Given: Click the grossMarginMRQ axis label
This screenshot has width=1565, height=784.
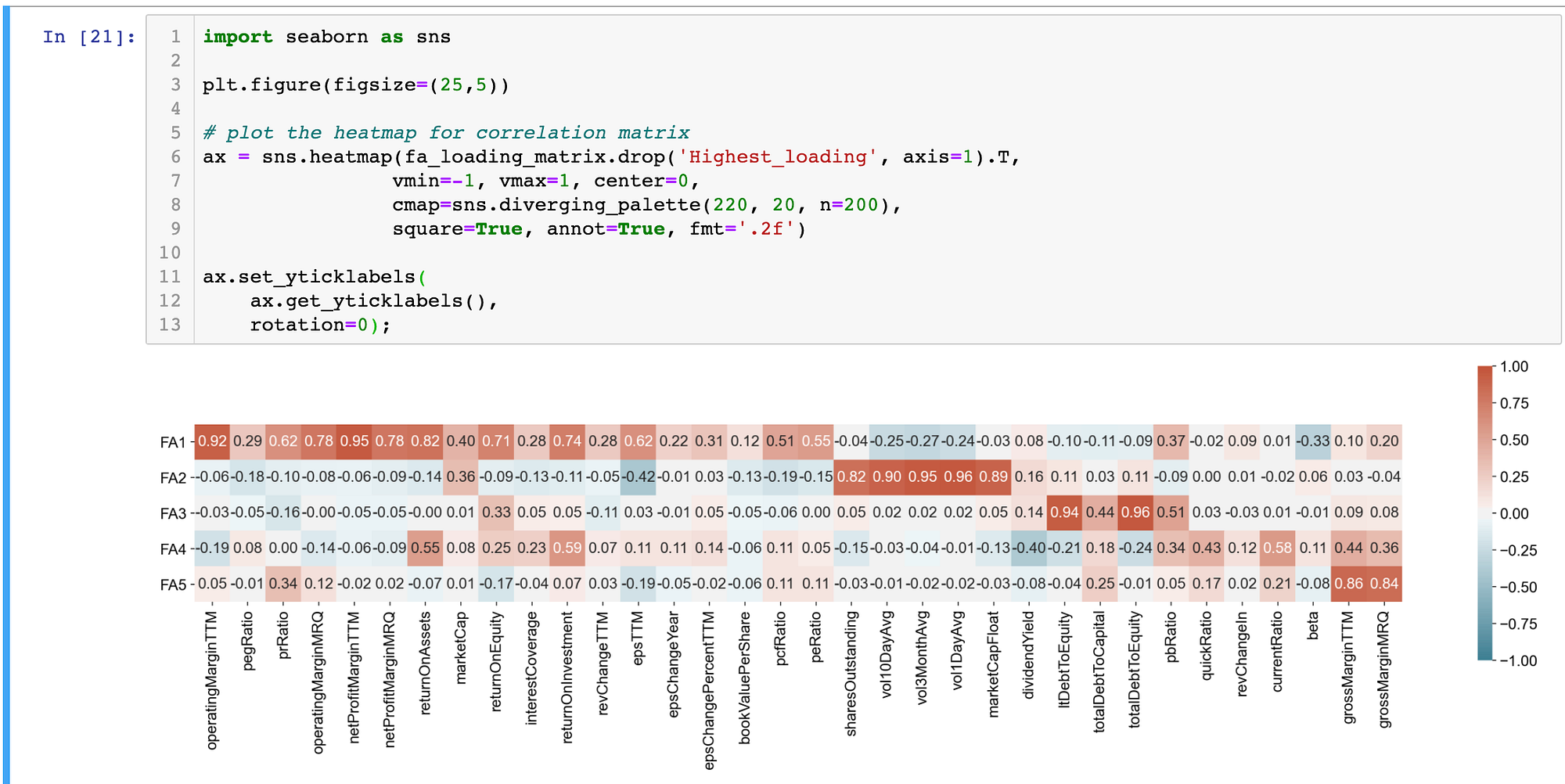Looking at the screenshot, I should tap(1384, 669).
